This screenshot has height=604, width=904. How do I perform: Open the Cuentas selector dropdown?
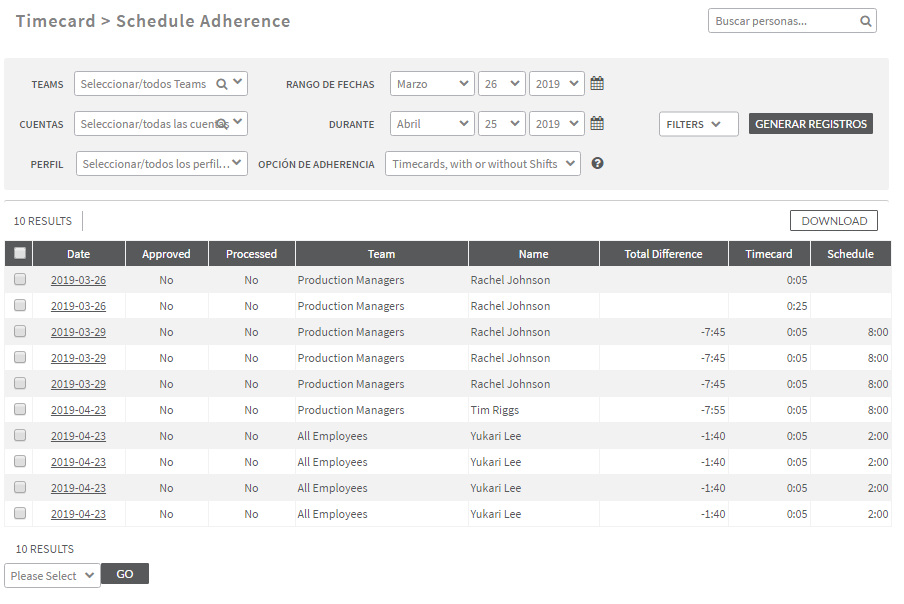[161, 123]
